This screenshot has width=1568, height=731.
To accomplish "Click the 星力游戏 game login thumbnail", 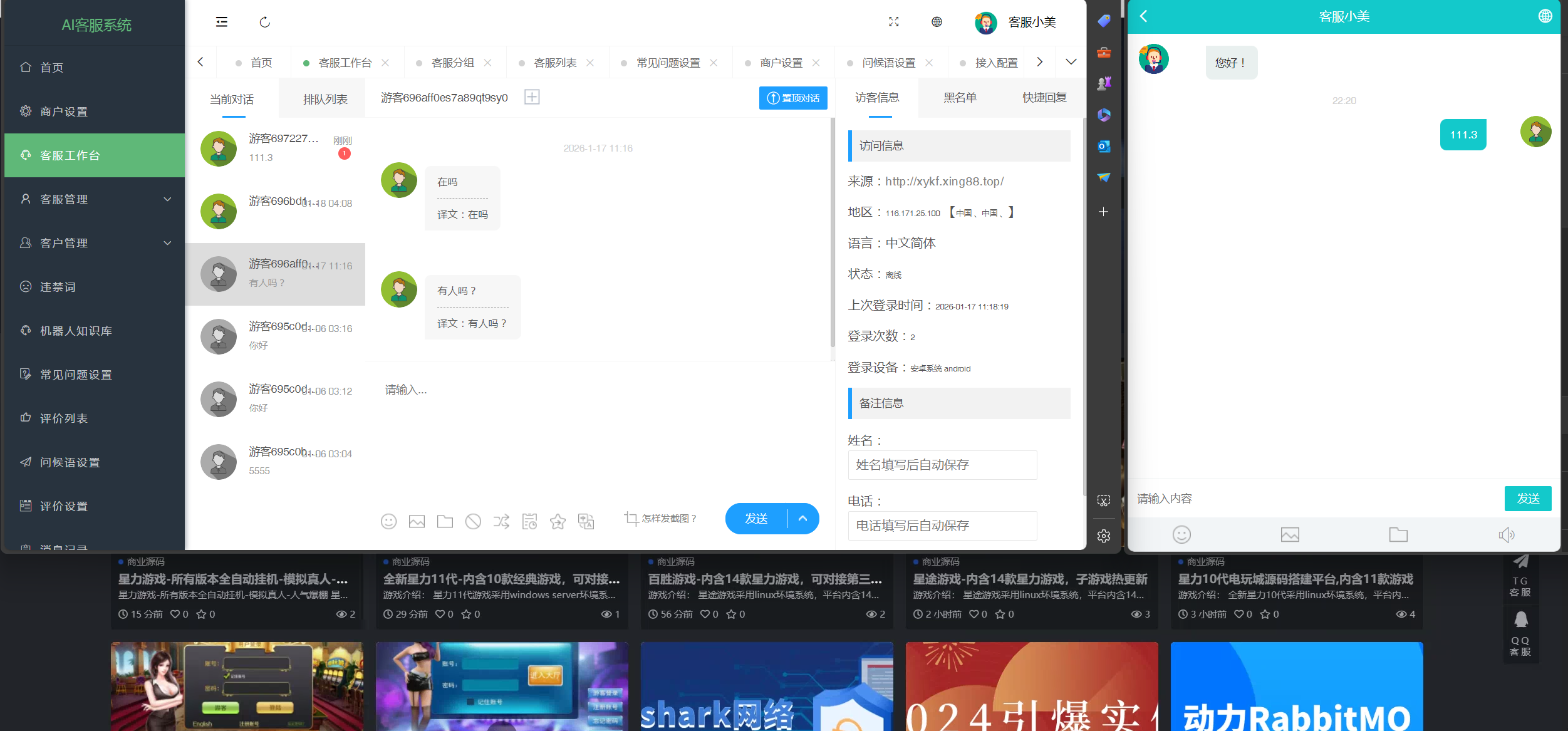I will 237,686.
